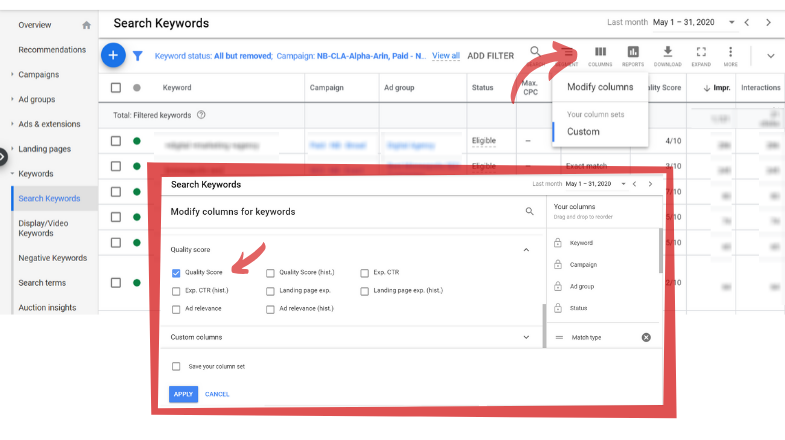This screenshot has height=440, width=785.
Task: Click the blue add keyword plus button
Action: pyautogui.click(x=113, y=56)
